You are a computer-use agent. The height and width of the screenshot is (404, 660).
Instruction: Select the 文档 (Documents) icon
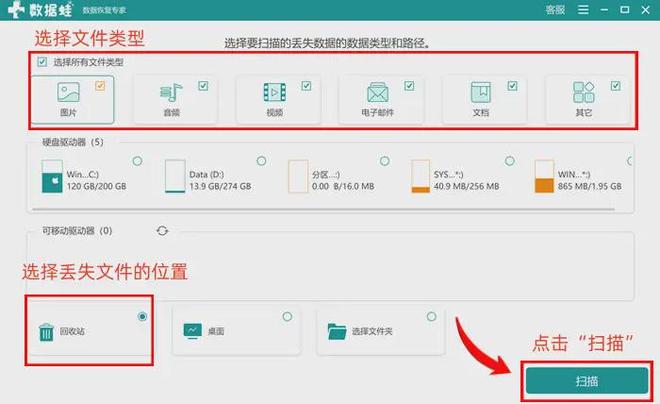(480, 94)
